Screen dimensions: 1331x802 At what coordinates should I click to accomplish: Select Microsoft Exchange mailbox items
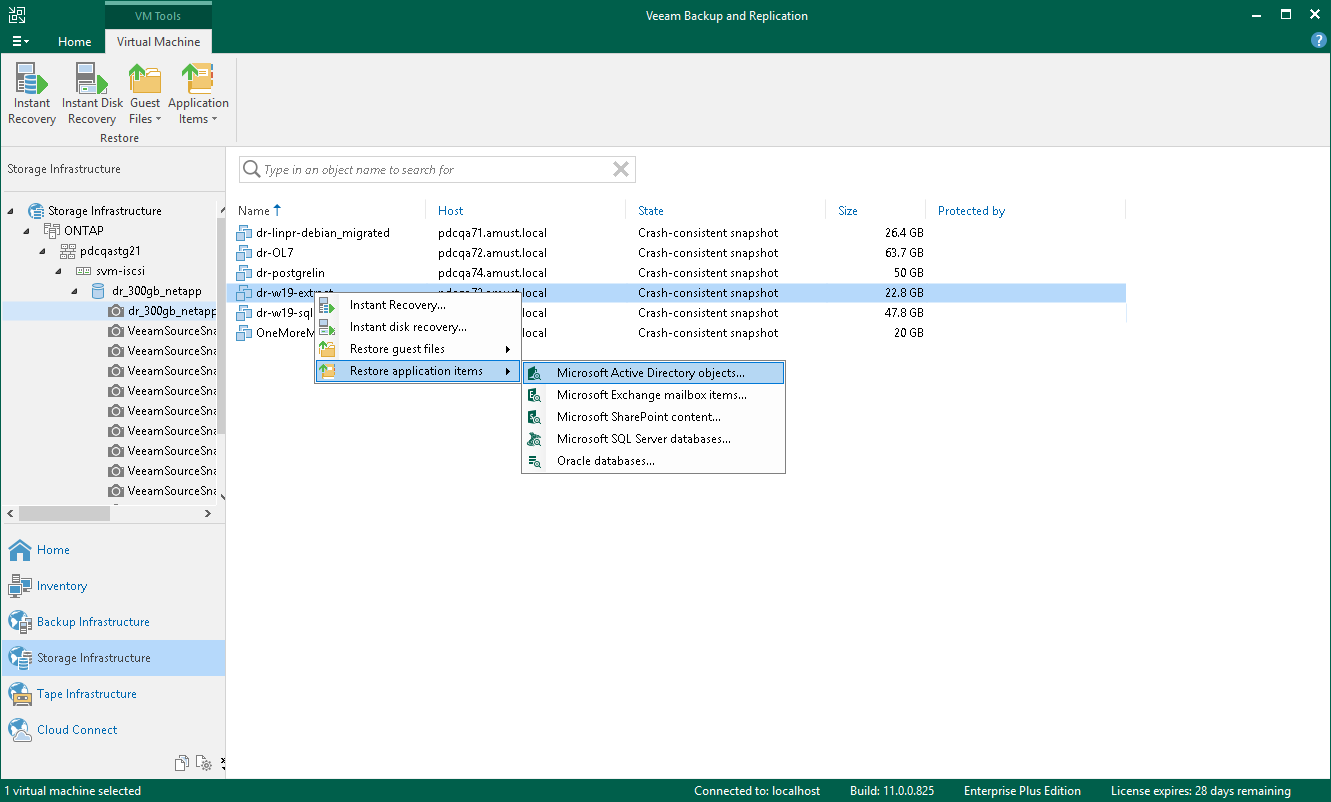651,395
